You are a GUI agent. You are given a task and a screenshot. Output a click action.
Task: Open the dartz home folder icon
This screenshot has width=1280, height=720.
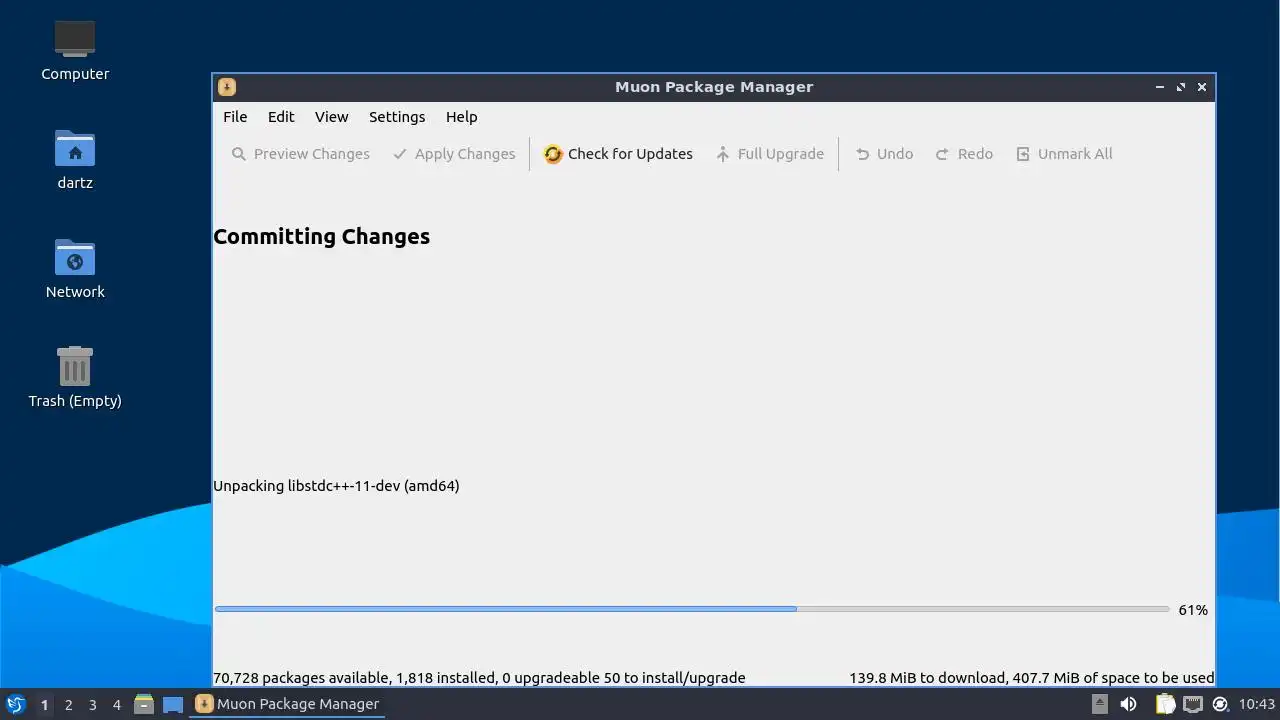point(75,159)
